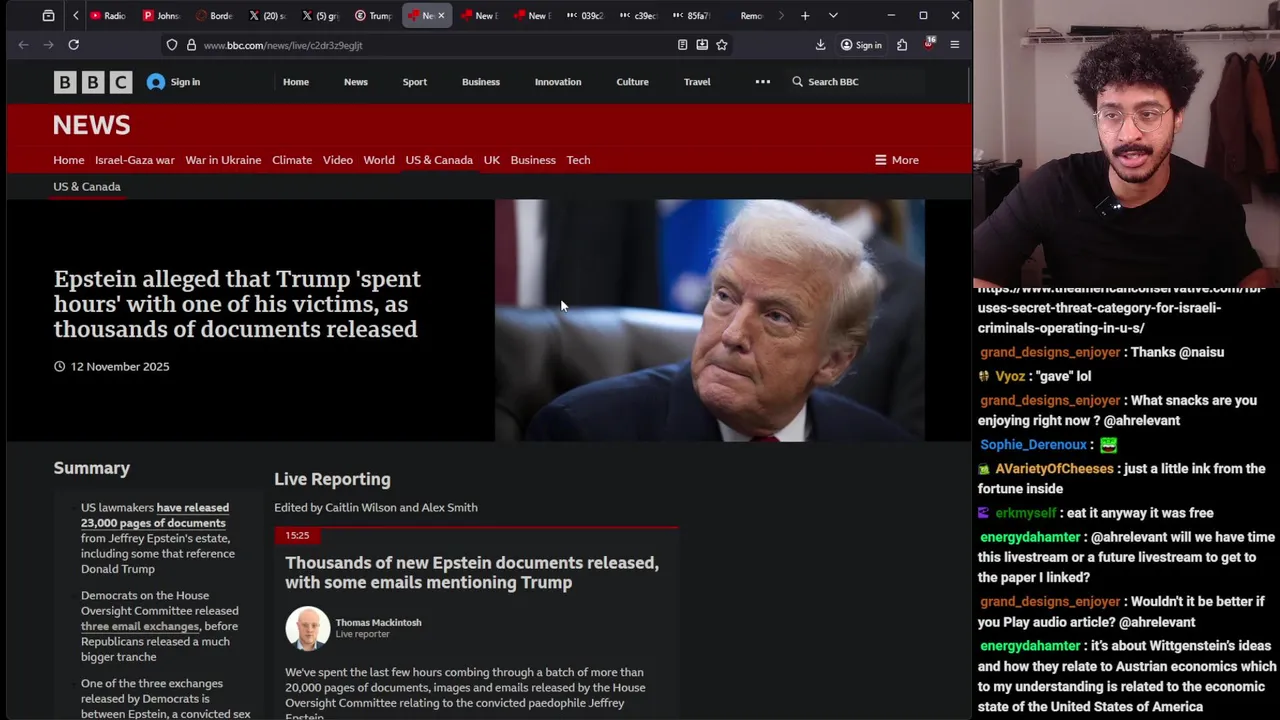Open Business in BBC top navigation
1280x720 pixels.
(481, 82)
